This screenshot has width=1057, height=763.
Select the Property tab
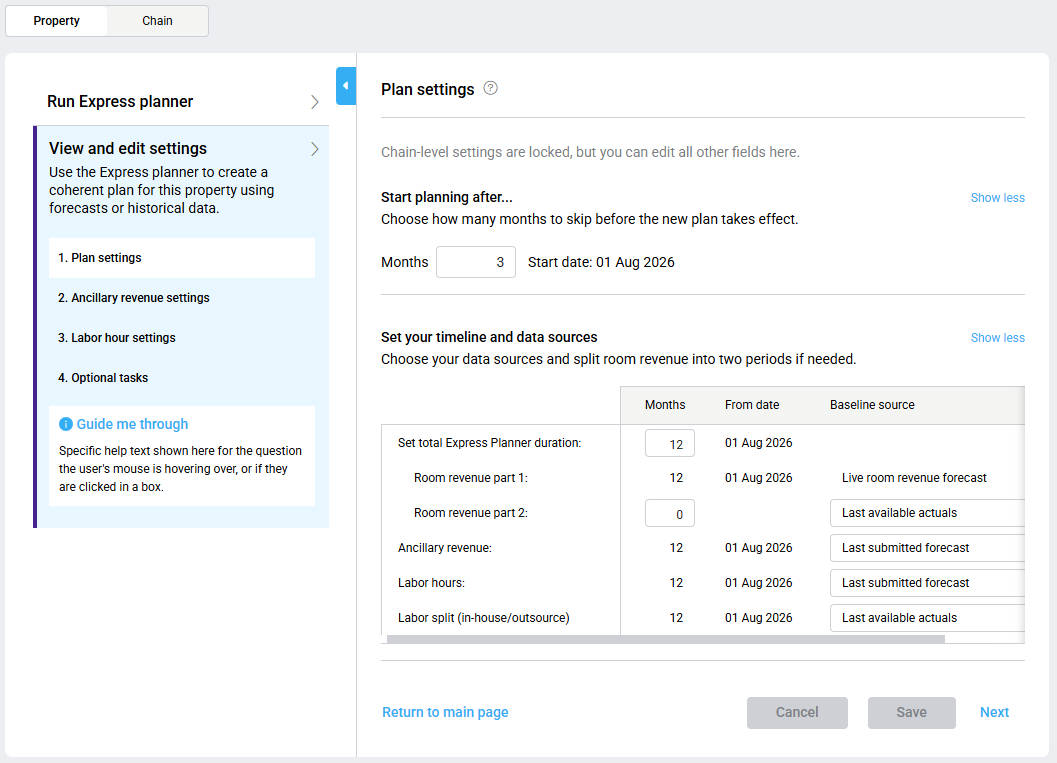point(57,21)
